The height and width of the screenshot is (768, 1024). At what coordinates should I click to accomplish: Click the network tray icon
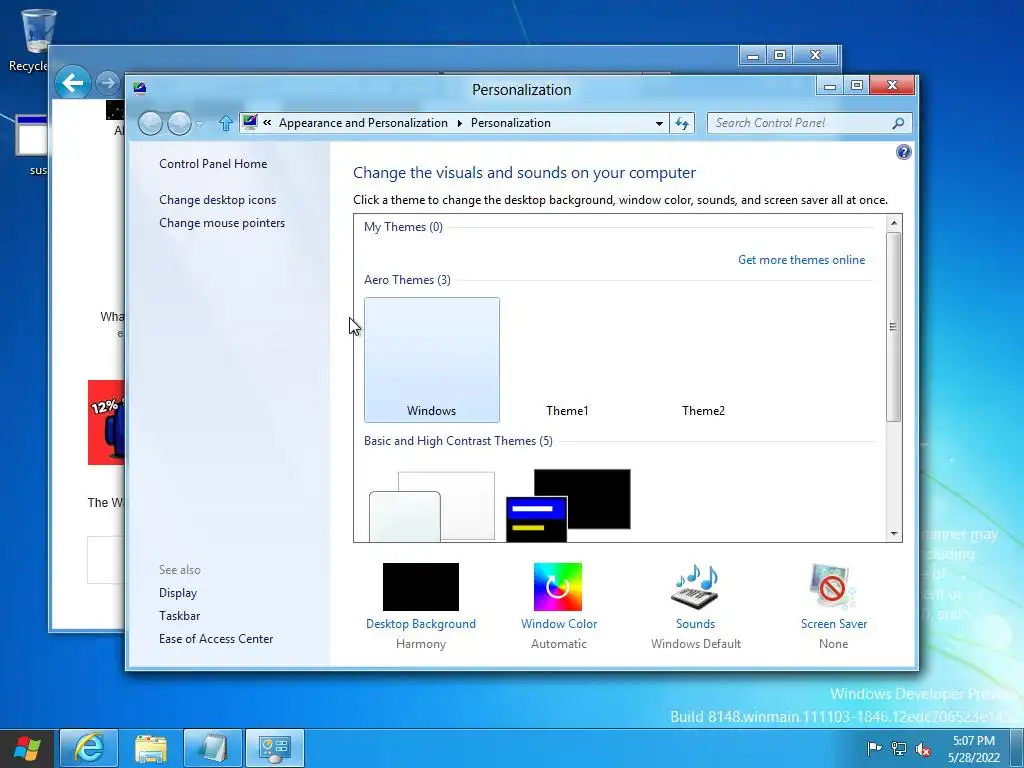click(899, 748)
